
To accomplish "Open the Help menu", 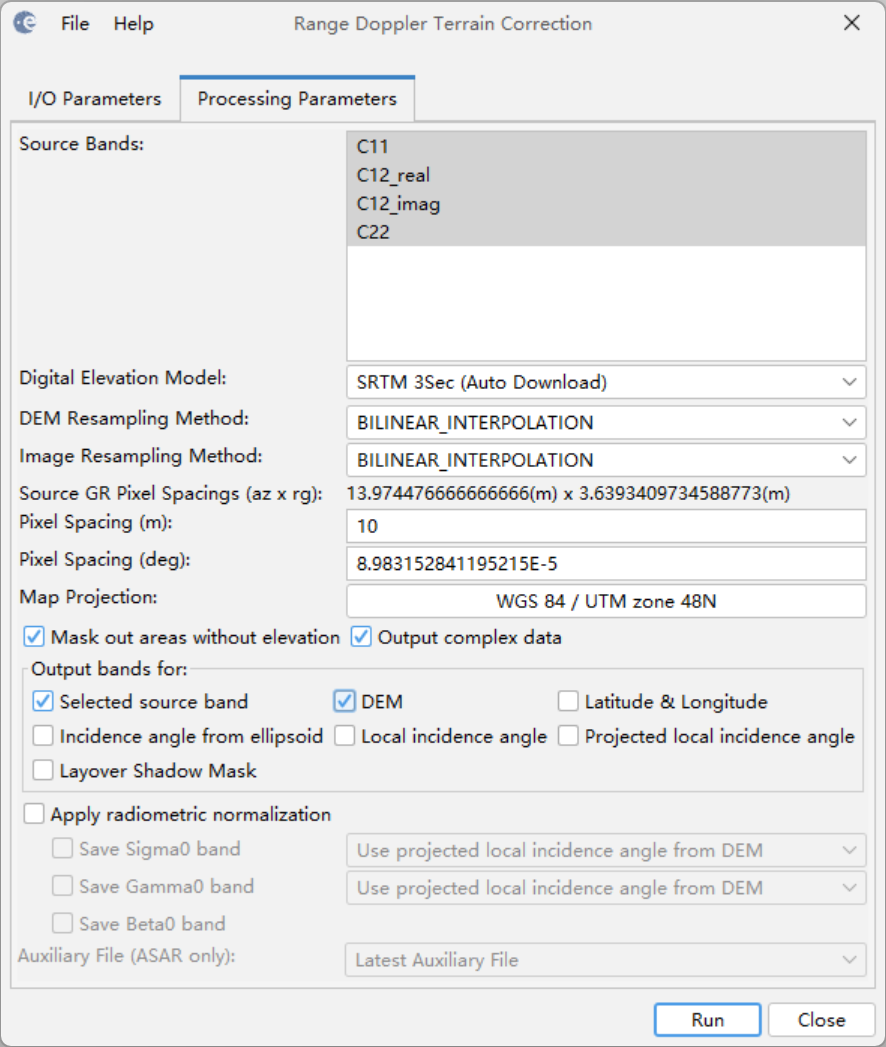I will coord(133,23).
